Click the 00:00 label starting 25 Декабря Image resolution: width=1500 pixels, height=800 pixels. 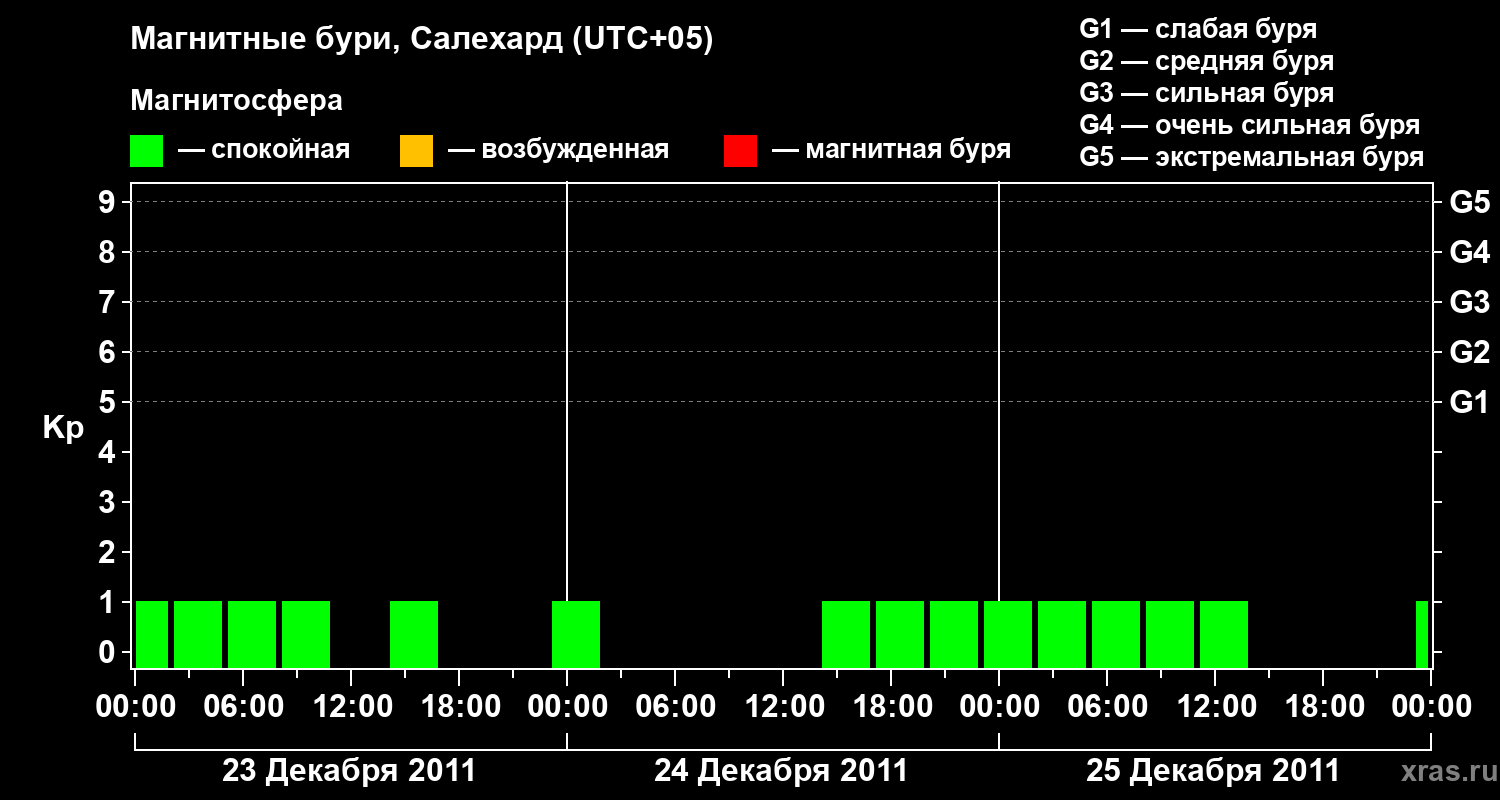[998, 707]
